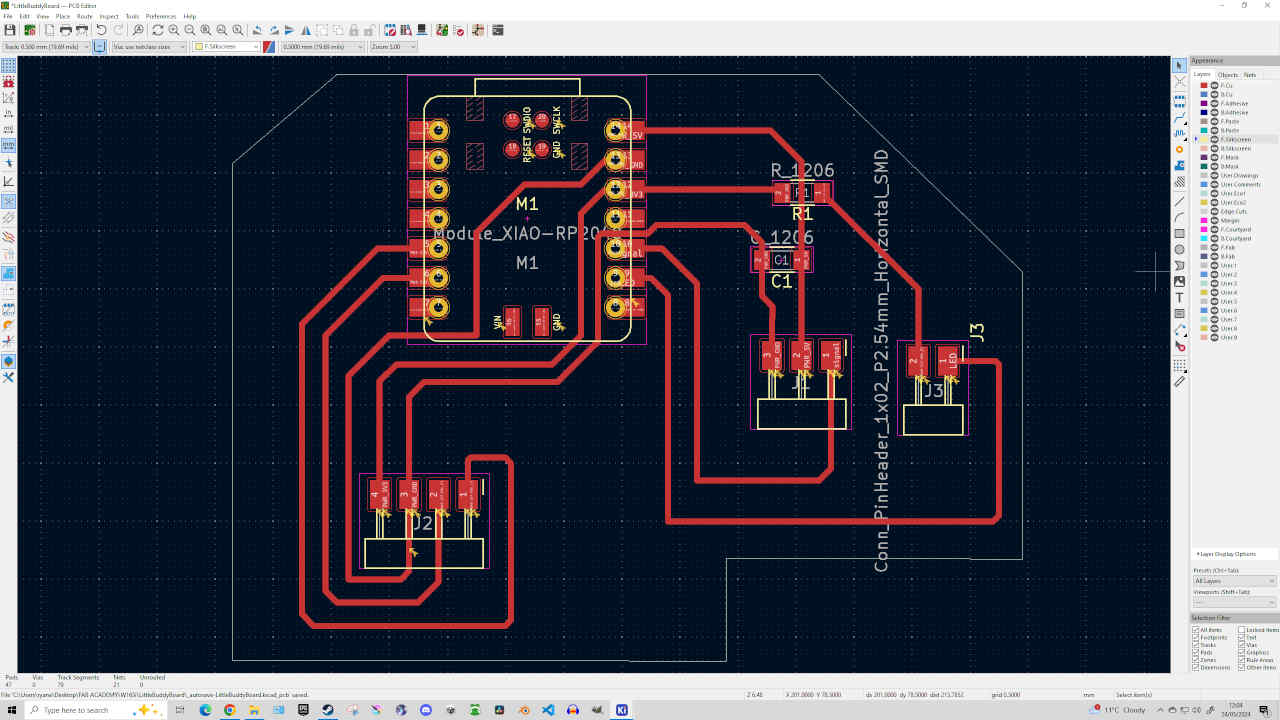Switch to the Objects tab
Viewport: 1280px width, 720px height.
(x=1227, y=75)
